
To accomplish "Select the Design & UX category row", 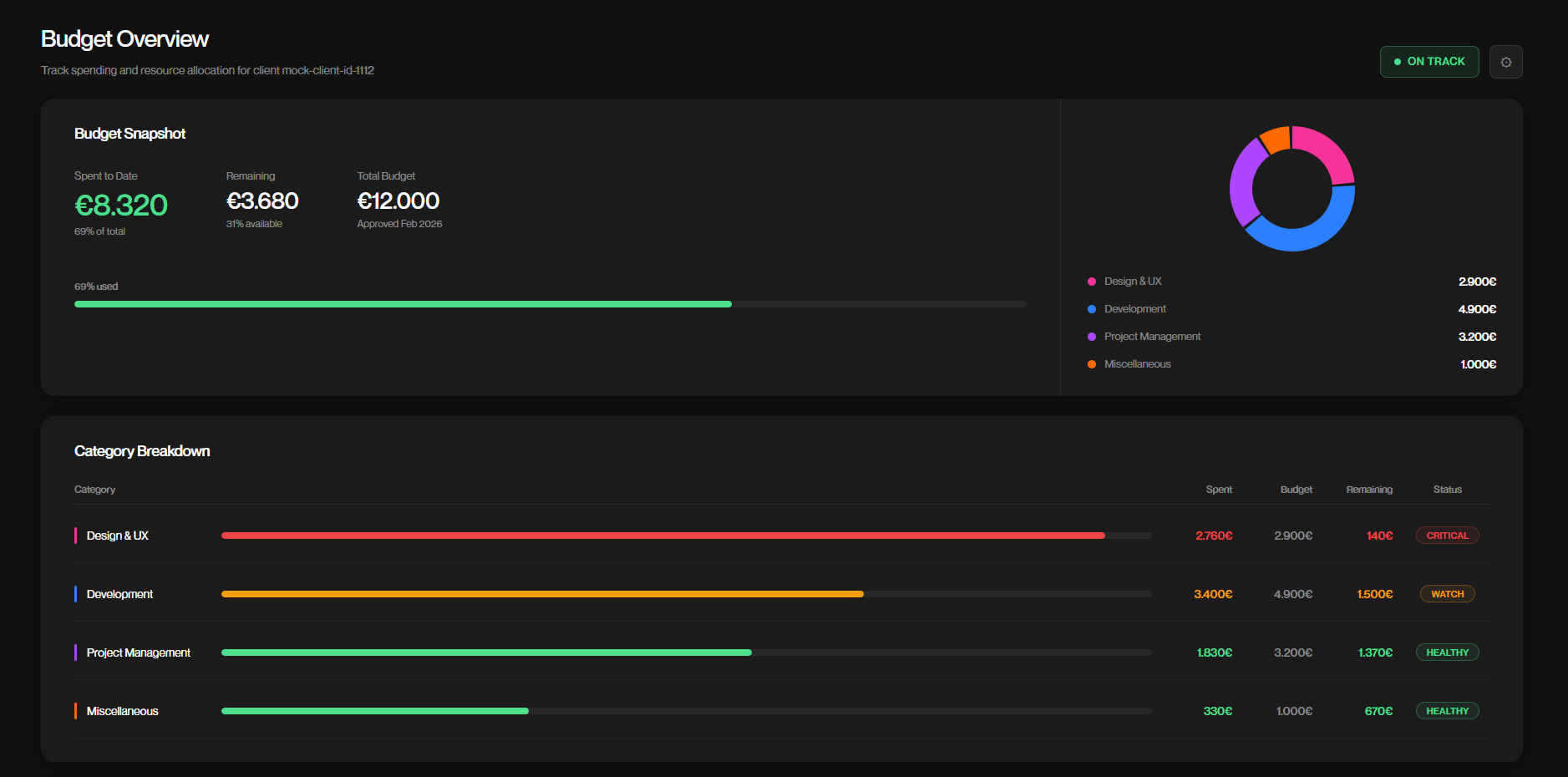I will click(x=118, y=536).
